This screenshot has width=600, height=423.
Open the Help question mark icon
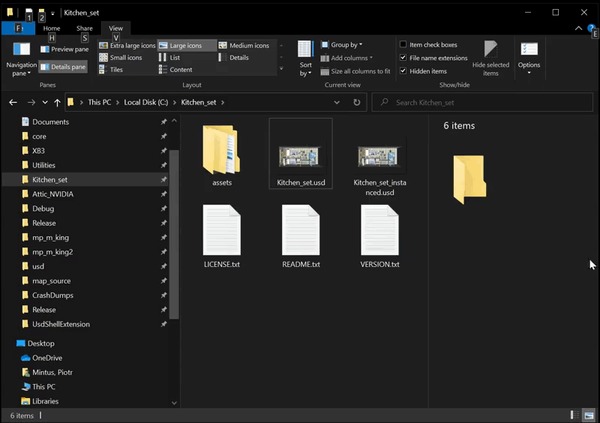(x=592, y=28)
